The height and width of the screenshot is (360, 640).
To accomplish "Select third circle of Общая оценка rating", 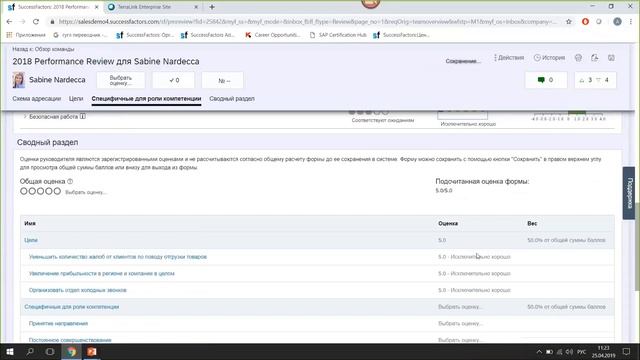I will pos(40,191).
